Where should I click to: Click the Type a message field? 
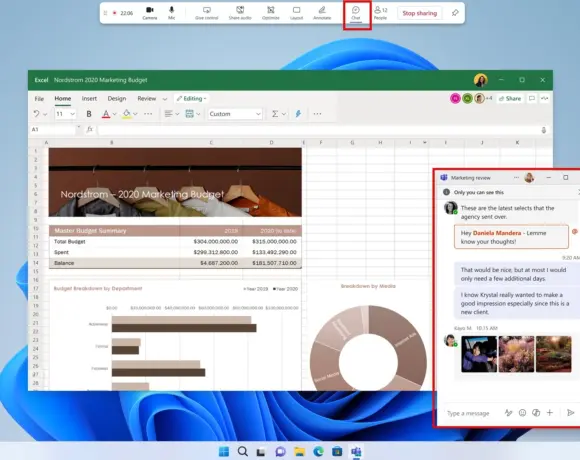coord(469,413)
